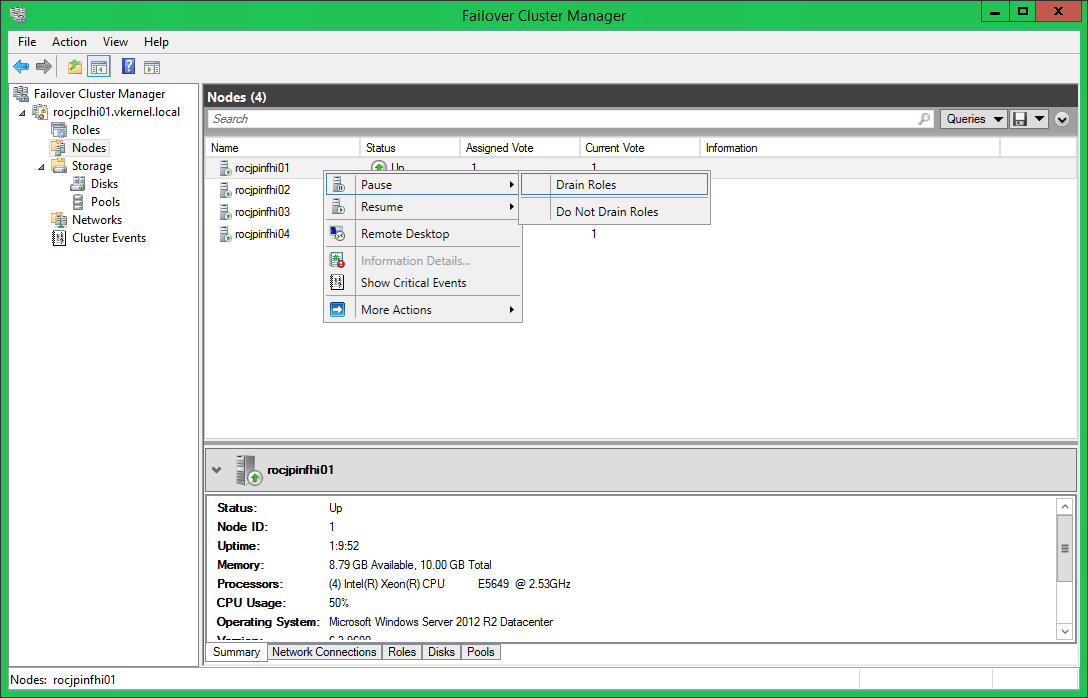Select Resume in the context menu

coord(423,207)
